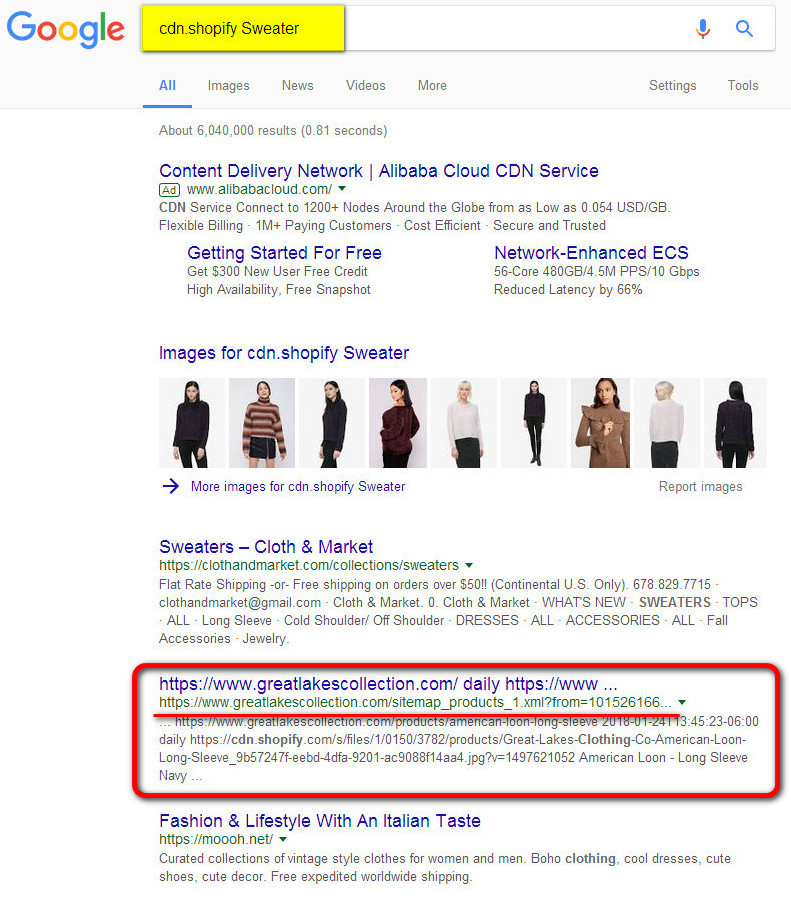Screen dimensions: 791x909
Task: Open white sweater back view thumbnail
Action: click(666, 423)
